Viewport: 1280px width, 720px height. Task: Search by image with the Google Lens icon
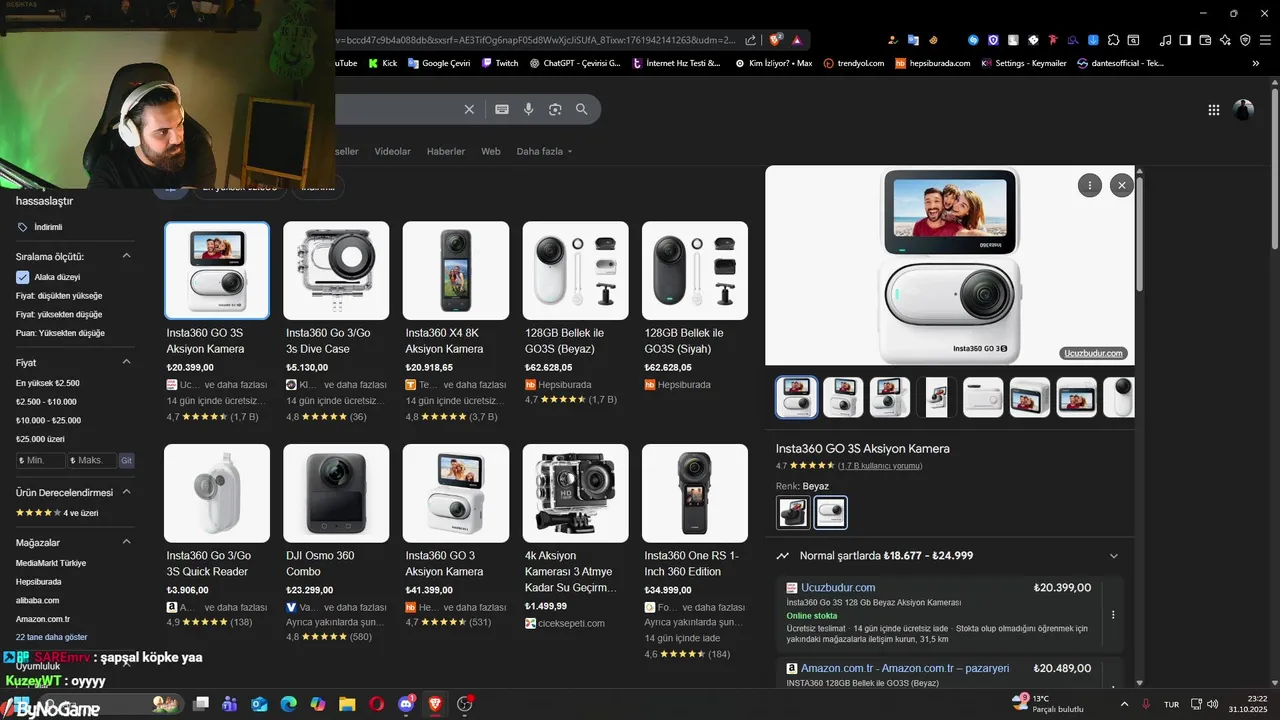[555, 109]
